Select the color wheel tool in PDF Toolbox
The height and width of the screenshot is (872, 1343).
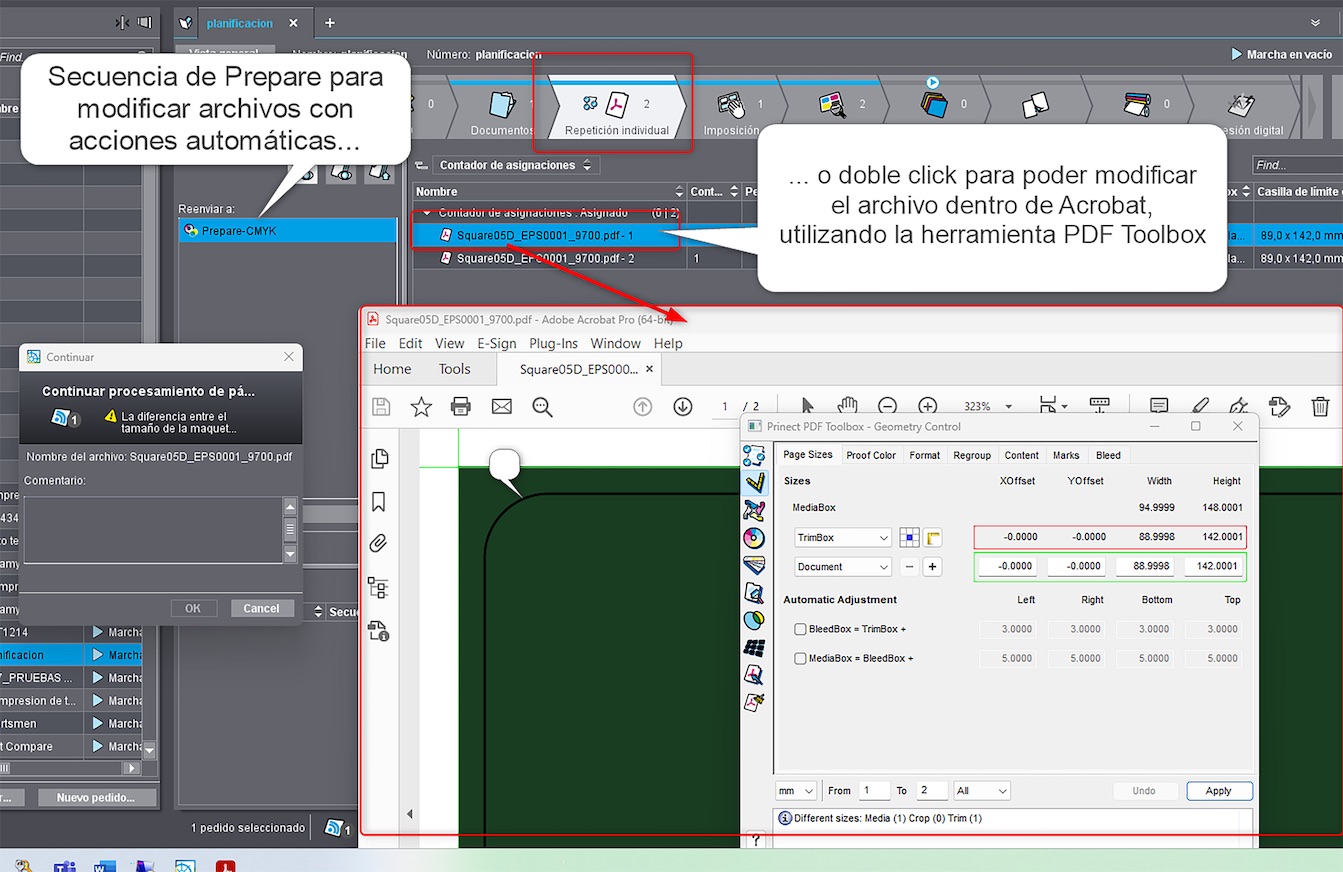(x=755, y=538)
